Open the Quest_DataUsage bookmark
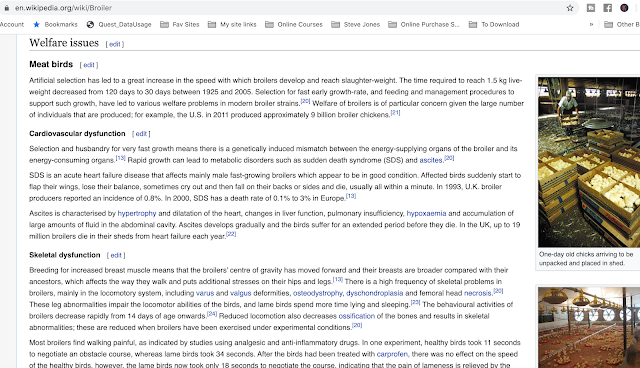The height and width of the screenshot is (368, 640). 119,24
